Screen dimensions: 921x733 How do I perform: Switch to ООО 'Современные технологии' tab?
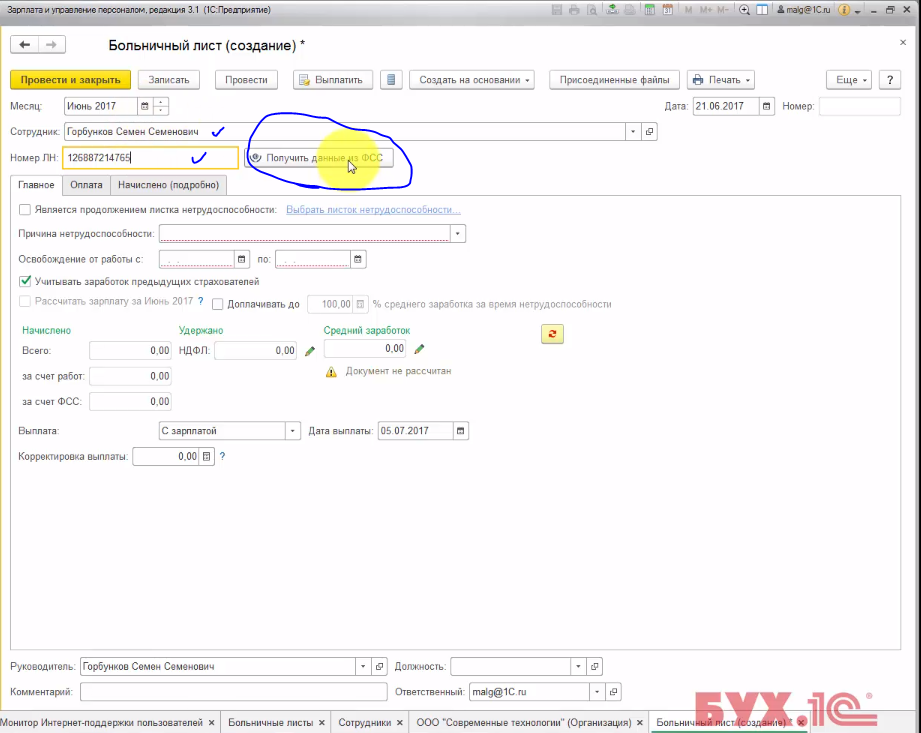(524, 722)
